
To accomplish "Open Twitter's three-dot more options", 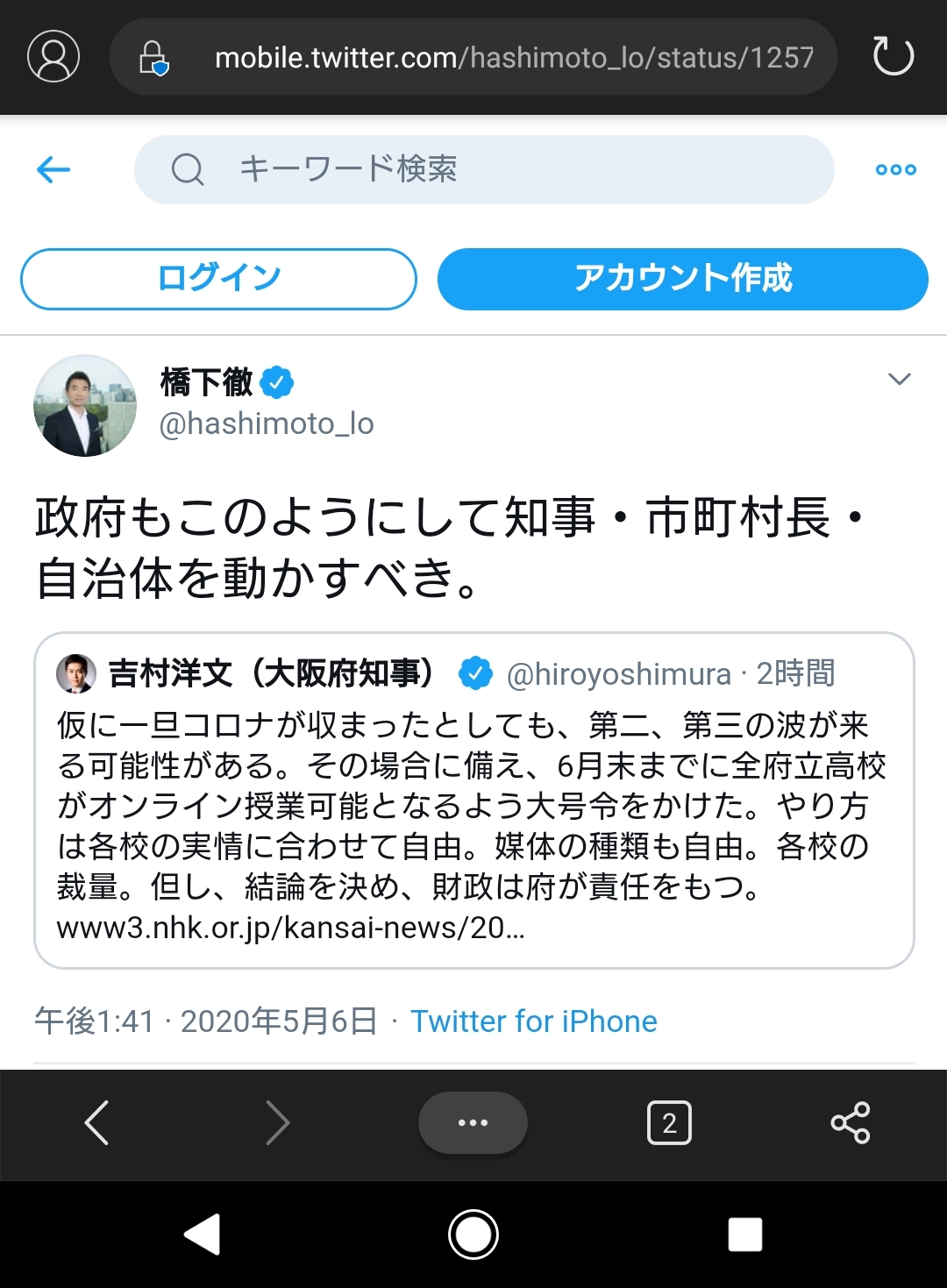I will pos(895,170).
